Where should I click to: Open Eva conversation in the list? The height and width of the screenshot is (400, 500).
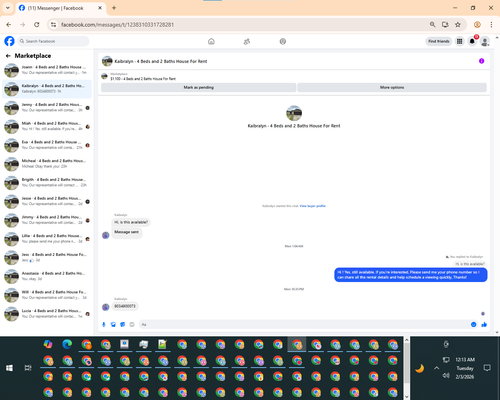point(47,145)
